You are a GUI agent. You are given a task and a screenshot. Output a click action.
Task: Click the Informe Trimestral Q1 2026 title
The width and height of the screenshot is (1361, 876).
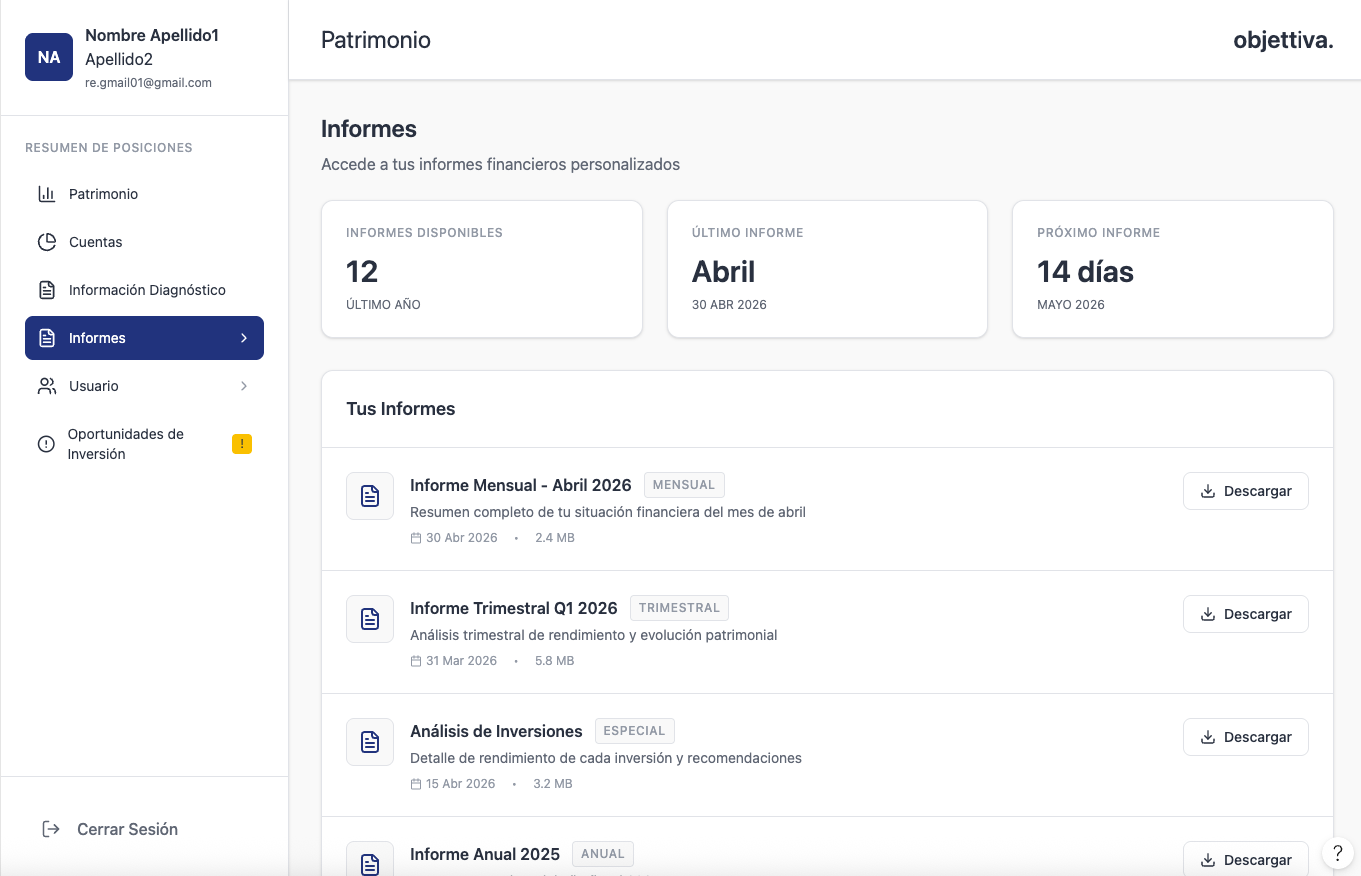tap(514, 608)
